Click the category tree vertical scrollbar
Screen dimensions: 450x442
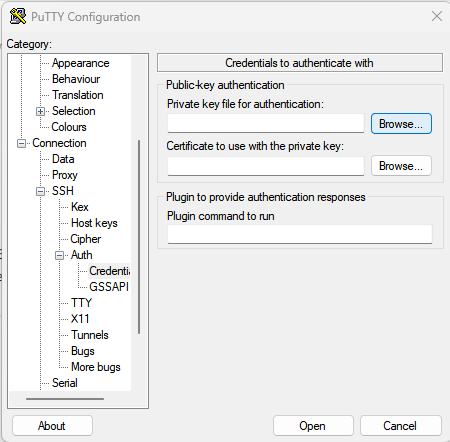pyautogui.click(x=139, y=237)
